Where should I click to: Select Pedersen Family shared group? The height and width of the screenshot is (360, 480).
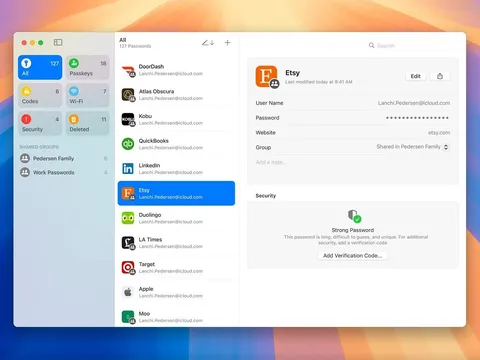(x=64, y=158)
